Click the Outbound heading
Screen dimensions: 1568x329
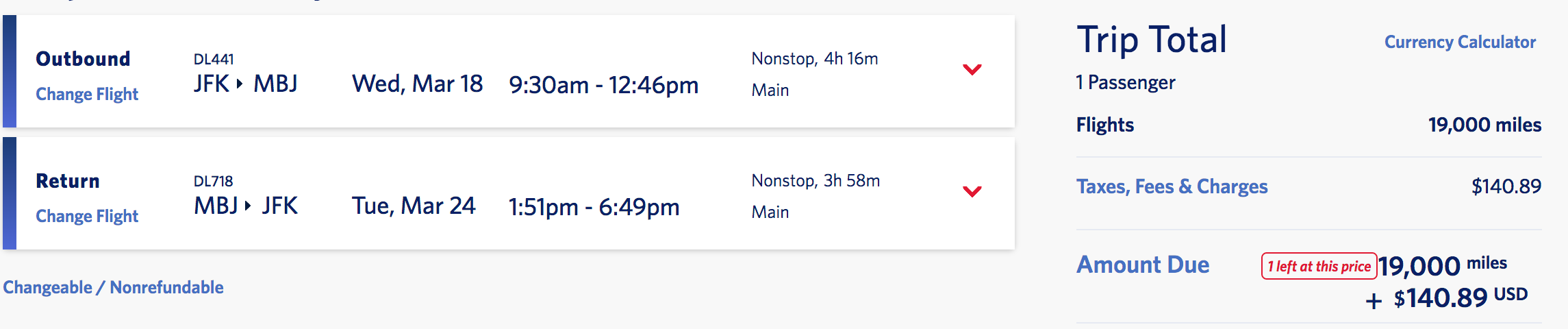coord(83,59)
